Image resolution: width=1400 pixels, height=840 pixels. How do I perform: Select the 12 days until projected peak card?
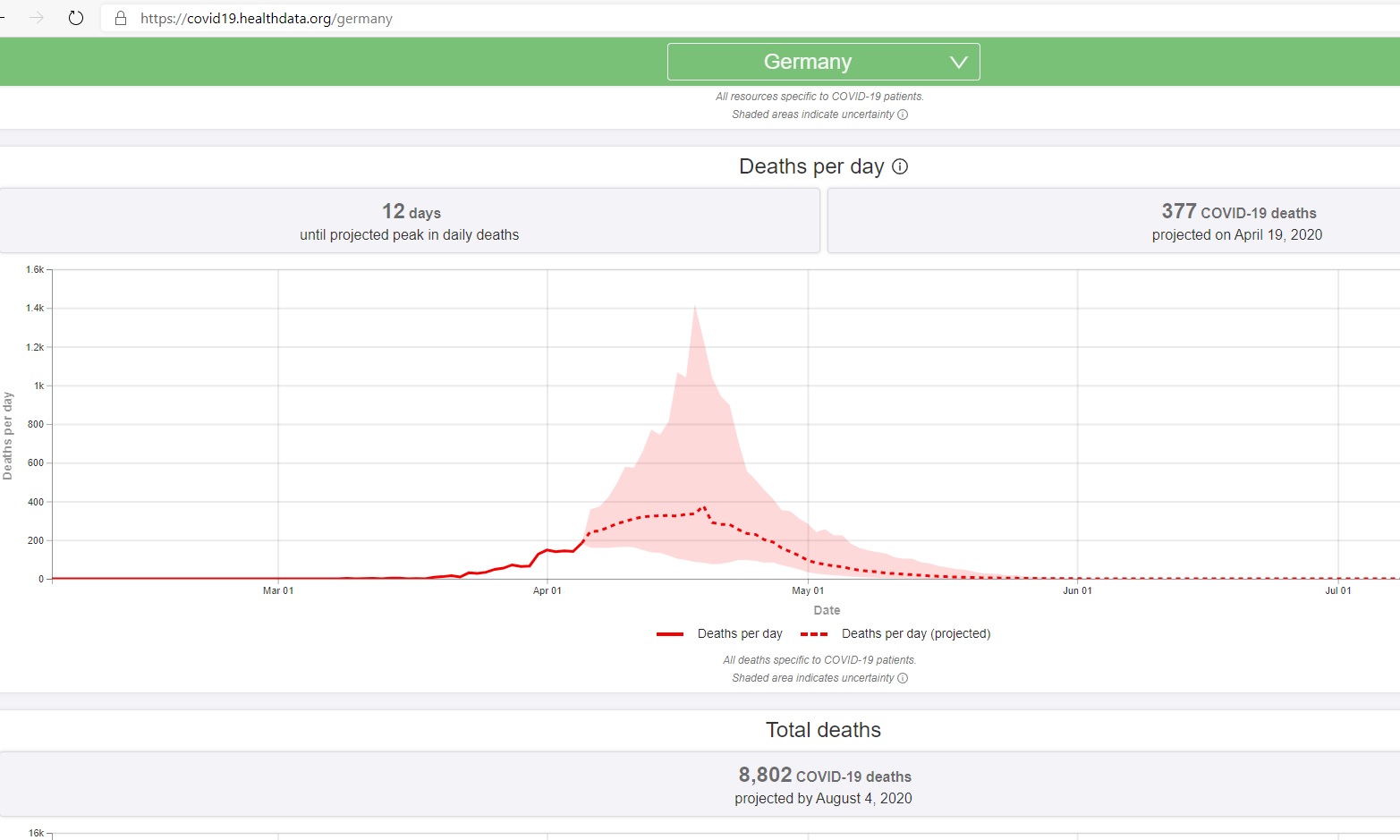pyautogui.click(x=410, y=221)
